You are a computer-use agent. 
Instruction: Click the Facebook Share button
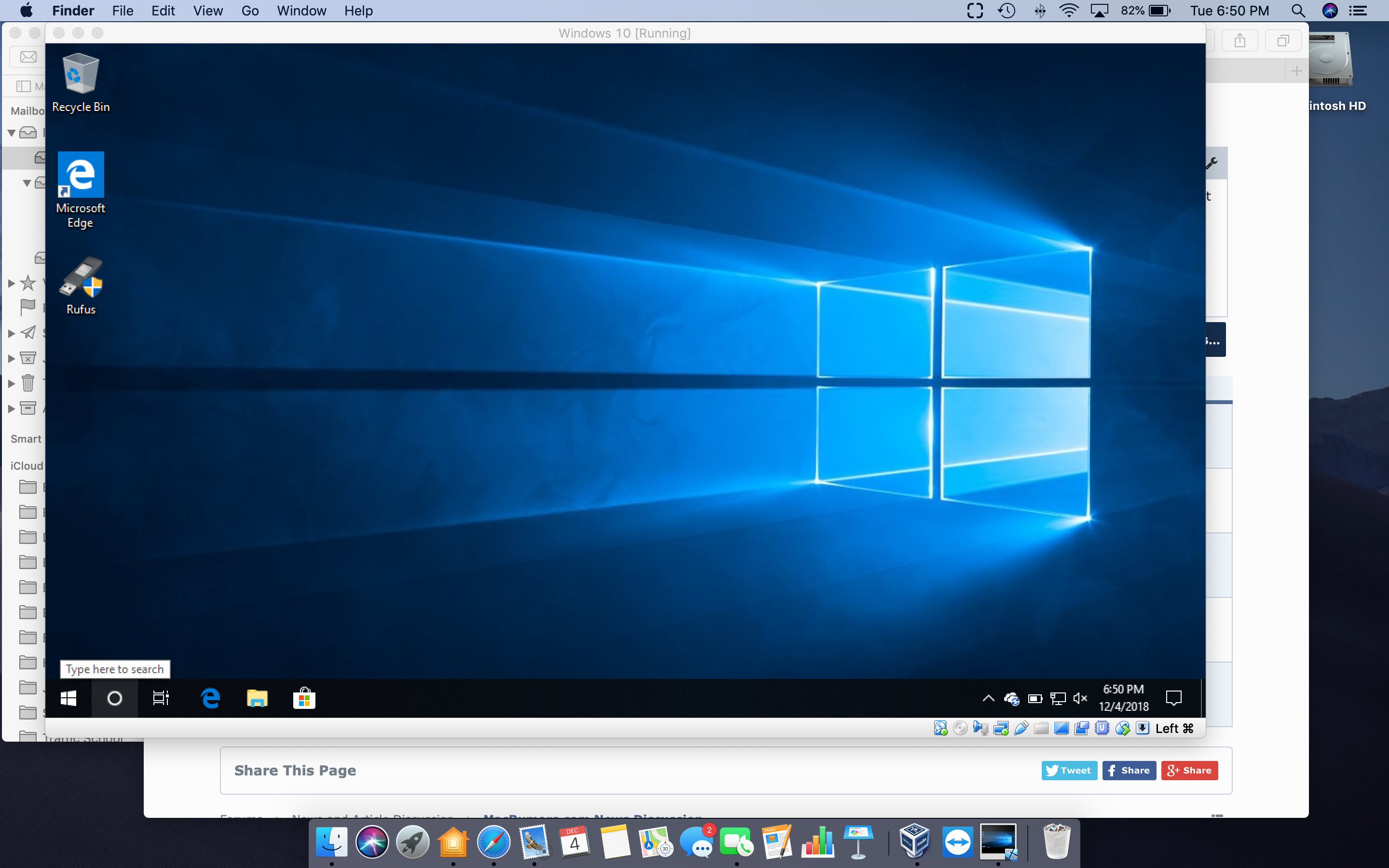click(x=1129, y=771)
